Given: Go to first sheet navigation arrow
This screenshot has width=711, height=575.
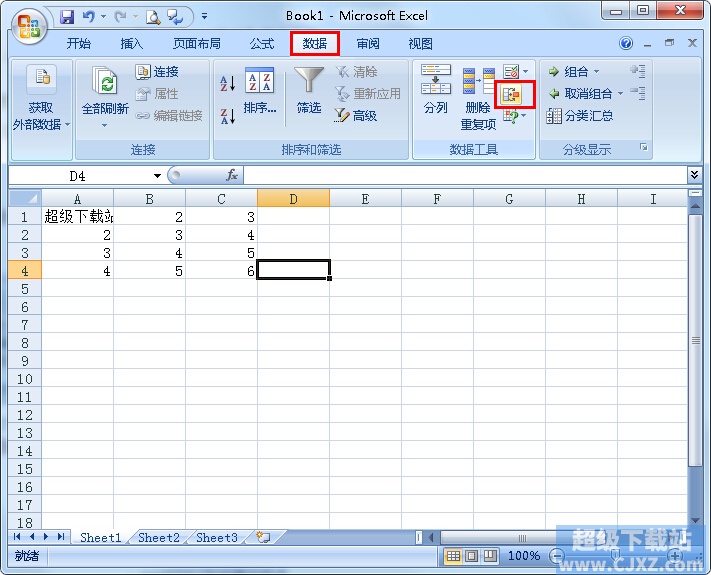Looking at the screenshot, I should click(17, 537).
